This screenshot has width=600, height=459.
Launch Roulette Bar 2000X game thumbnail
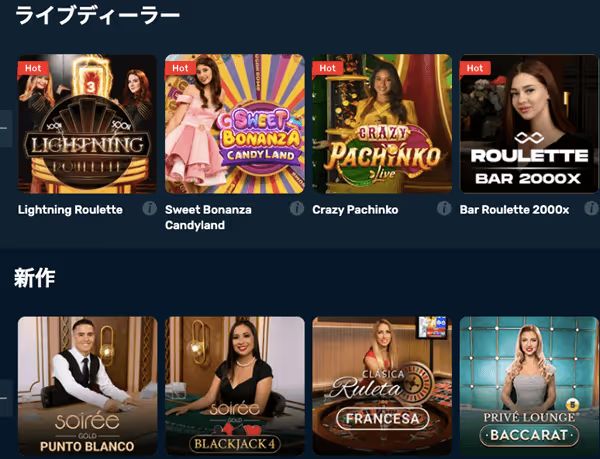pos(529,124)
